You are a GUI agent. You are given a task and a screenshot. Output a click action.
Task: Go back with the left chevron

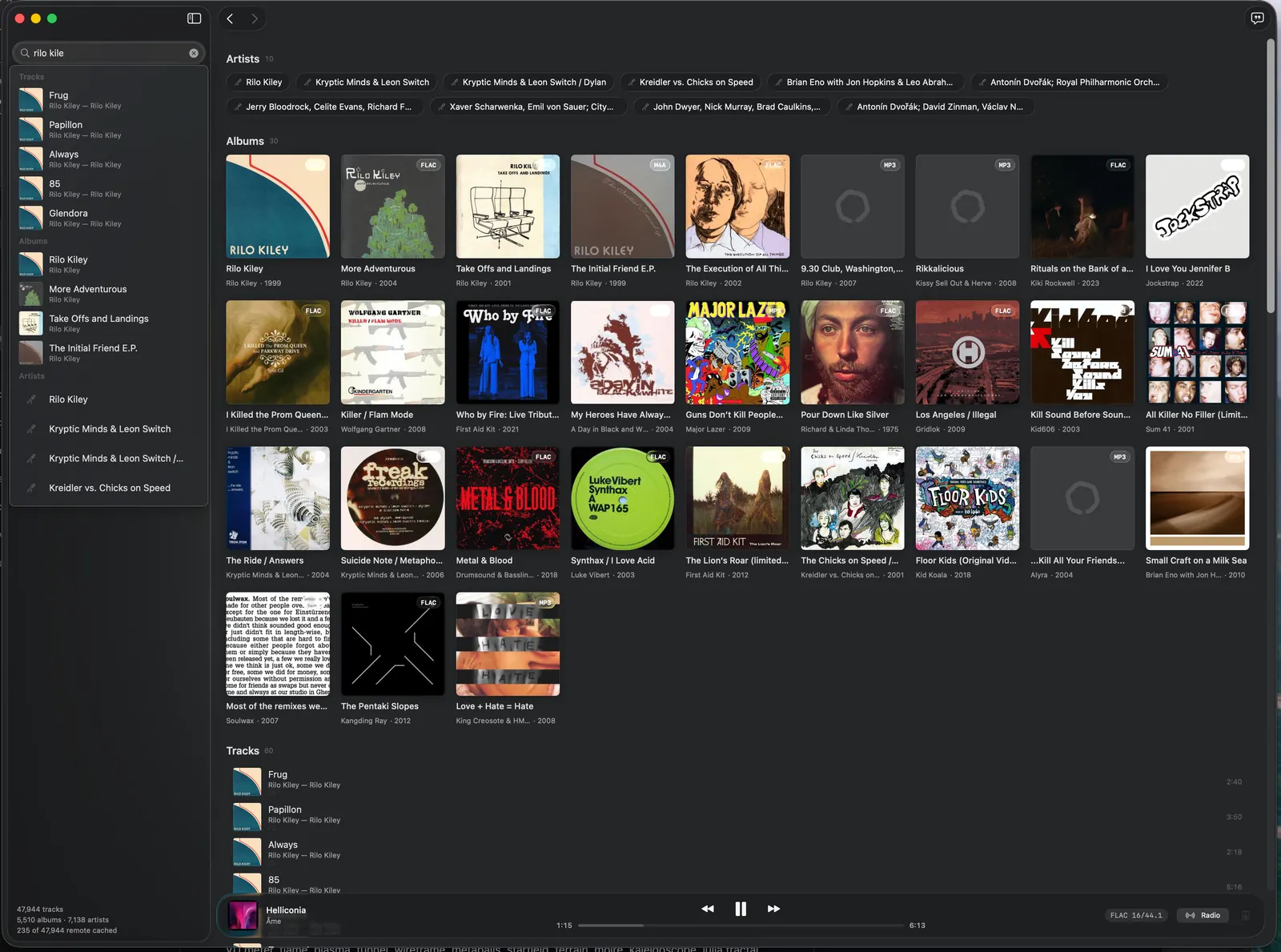click(x=230, y=18)
